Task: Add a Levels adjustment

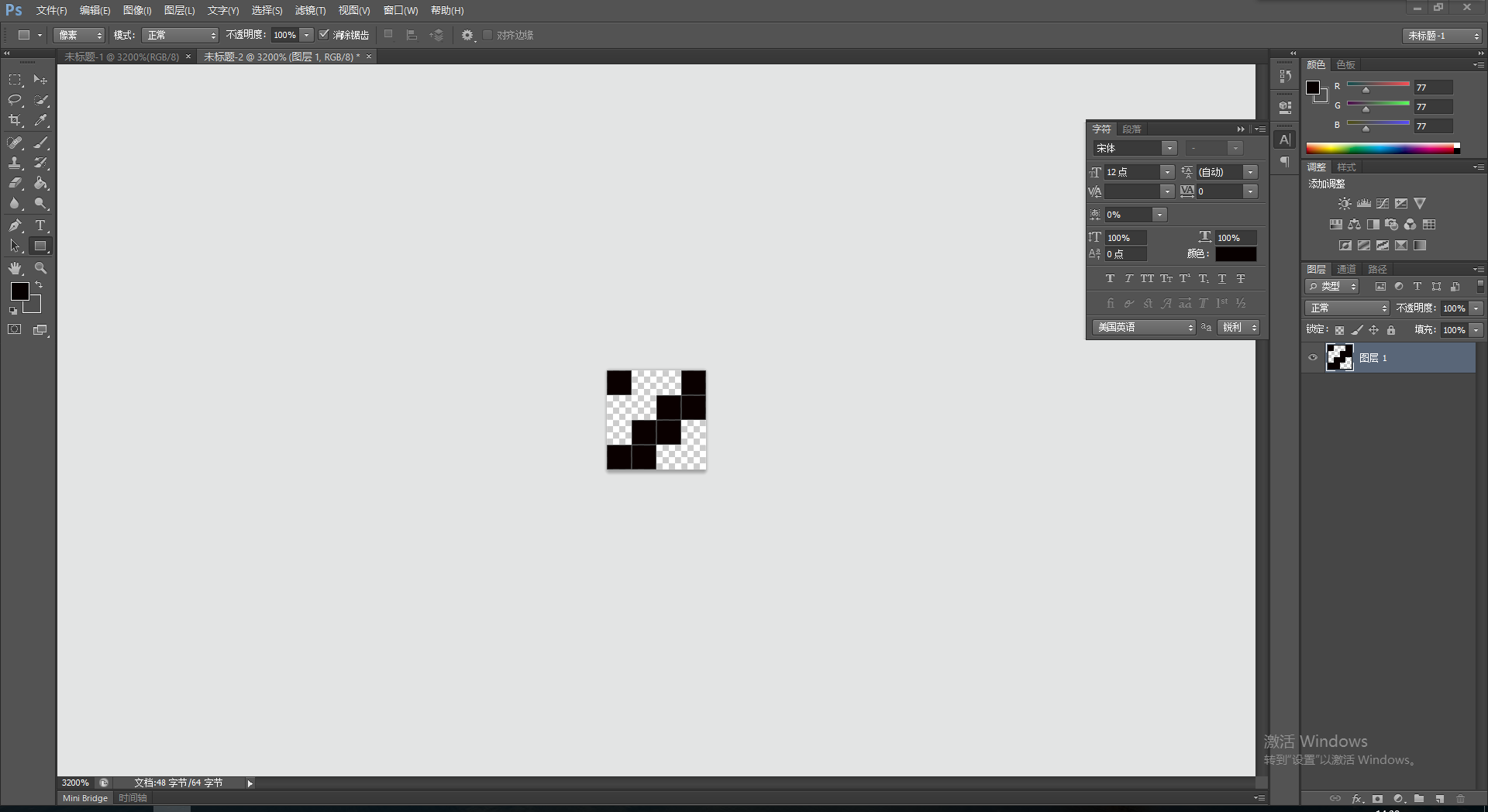Action: tap(1364, 204)
